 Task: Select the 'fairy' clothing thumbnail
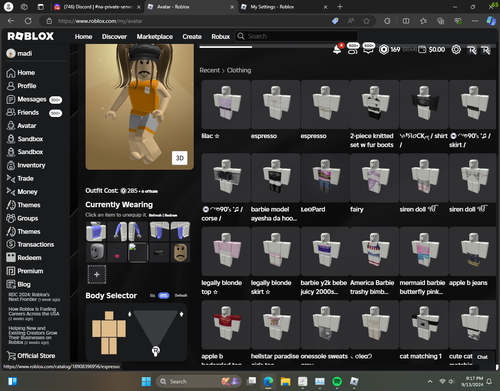click(x=375, y=178)
